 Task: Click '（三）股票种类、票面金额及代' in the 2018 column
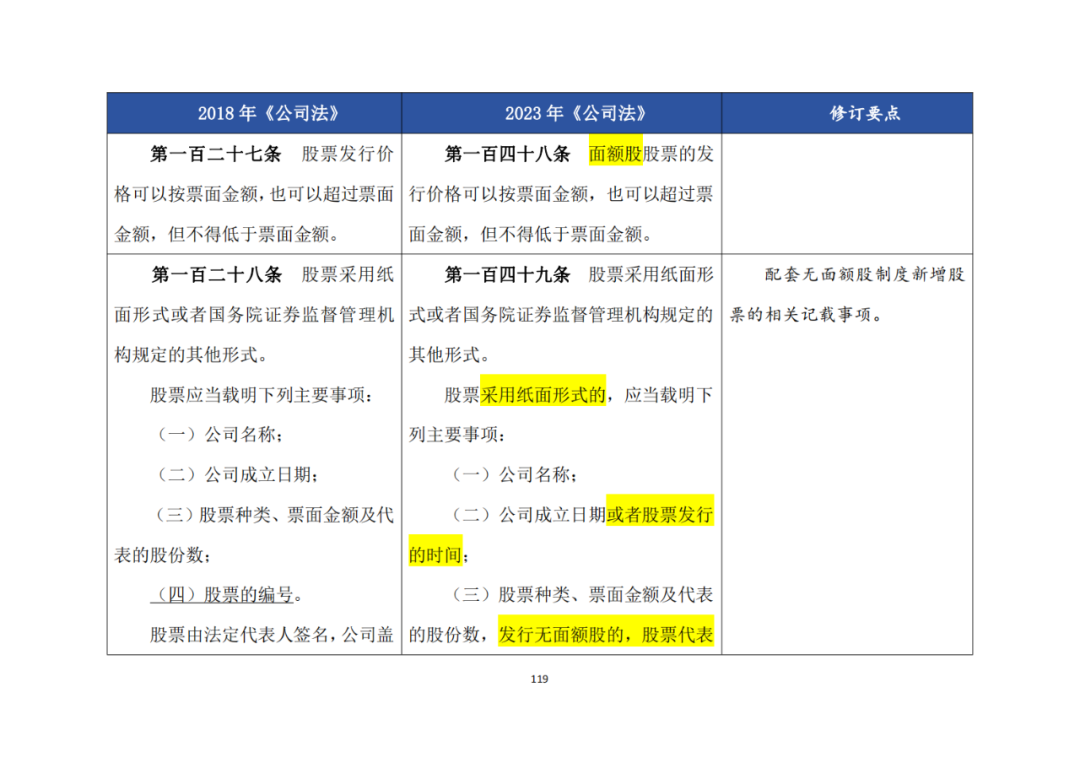pos(273,515)
